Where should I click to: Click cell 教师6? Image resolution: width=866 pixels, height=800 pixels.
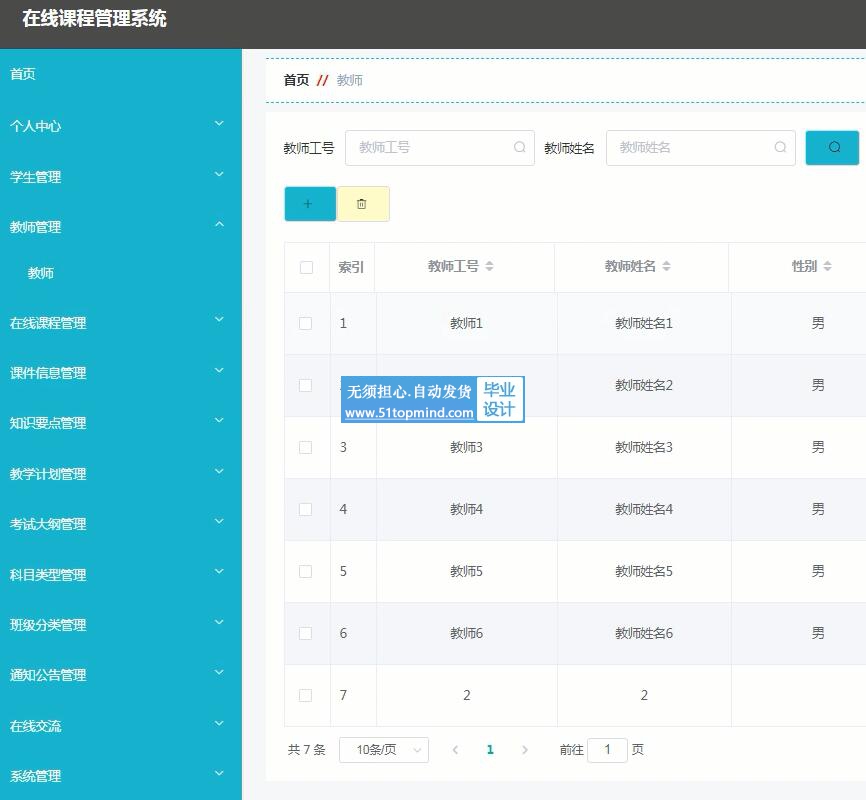[467, 633]
